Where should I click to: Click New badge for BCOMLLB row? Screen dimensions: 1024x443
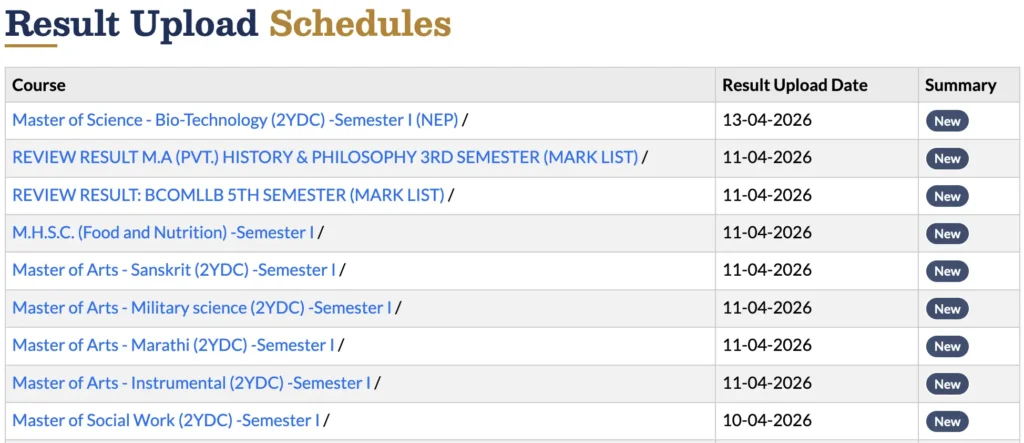947,196
